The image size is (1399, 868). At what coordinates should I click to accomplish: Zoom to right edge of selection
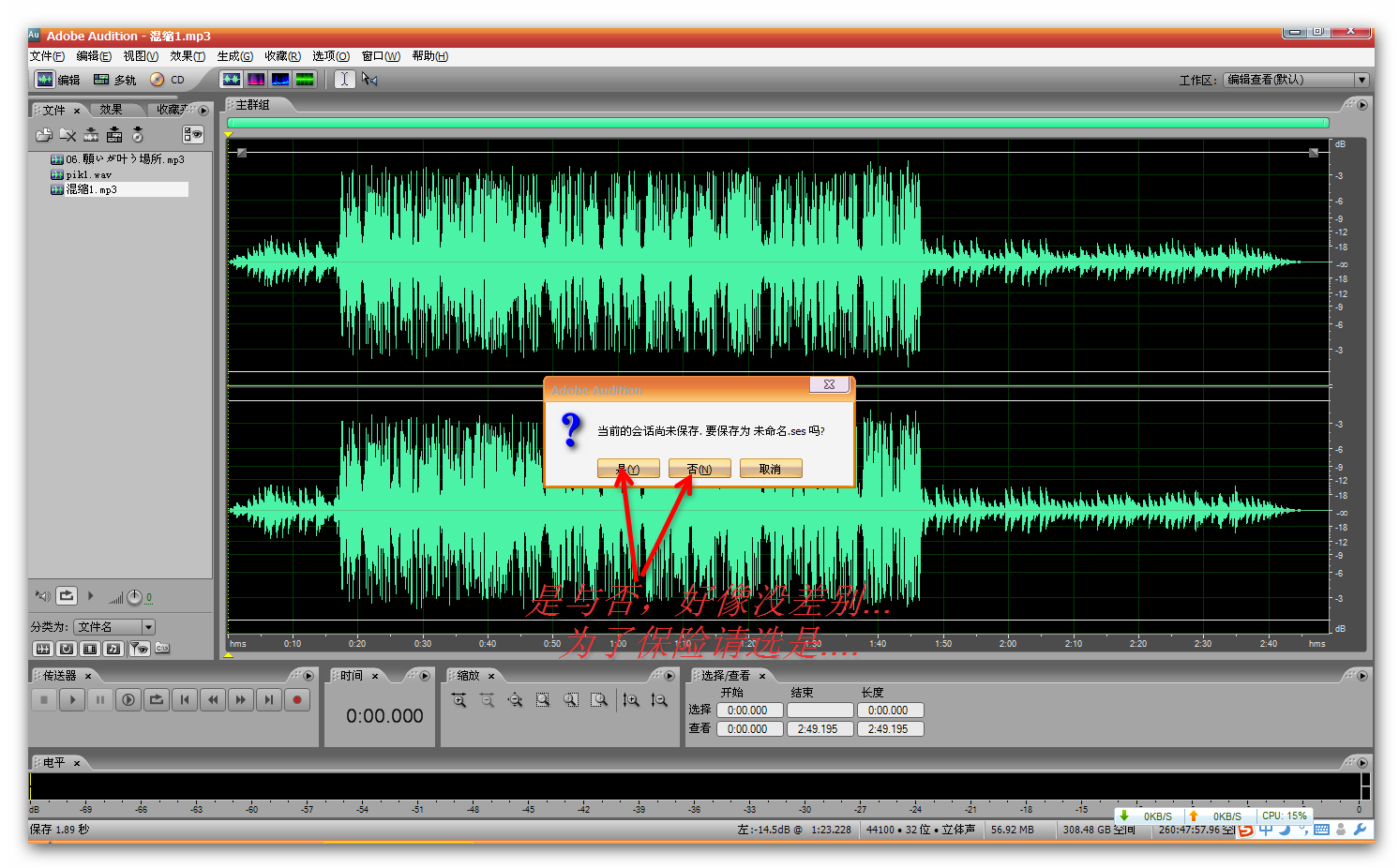[x=599, y=700]
